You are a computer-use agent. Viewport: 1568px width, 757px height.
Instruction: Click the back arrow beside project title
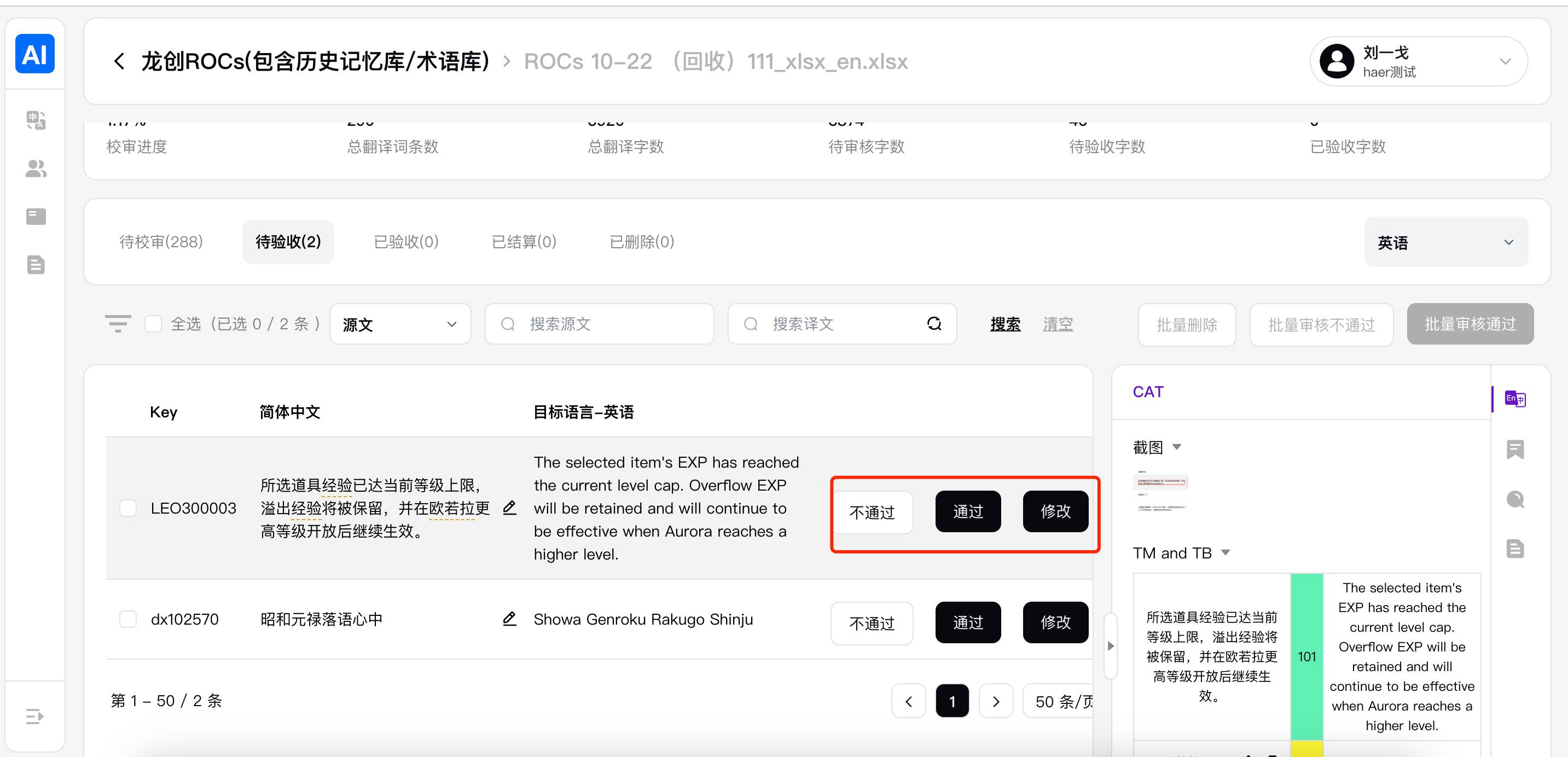[x=119, y=61]
